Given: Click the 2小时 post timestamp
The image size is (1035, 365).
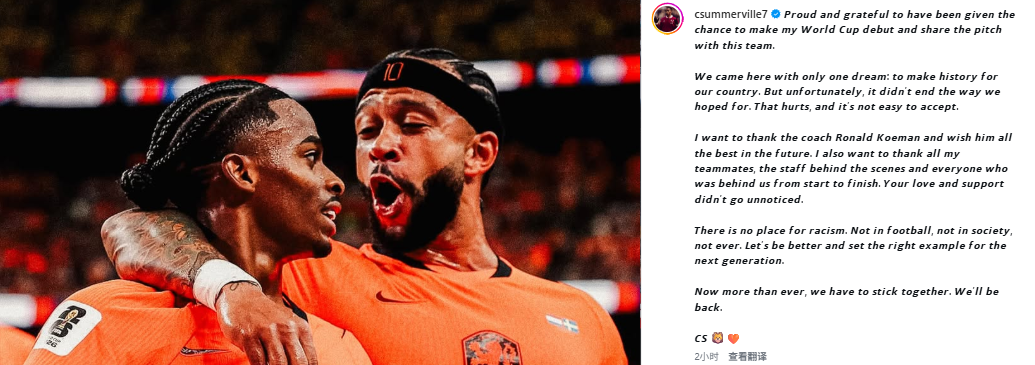Looking at the screenshot, I should 707,356.
